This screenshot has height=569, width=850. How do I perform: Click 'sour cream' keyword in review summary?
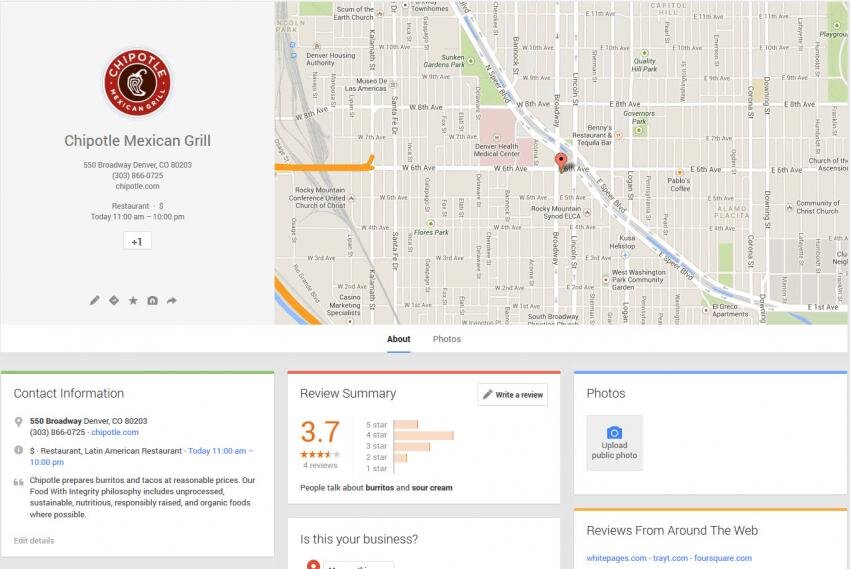point(432,488)
